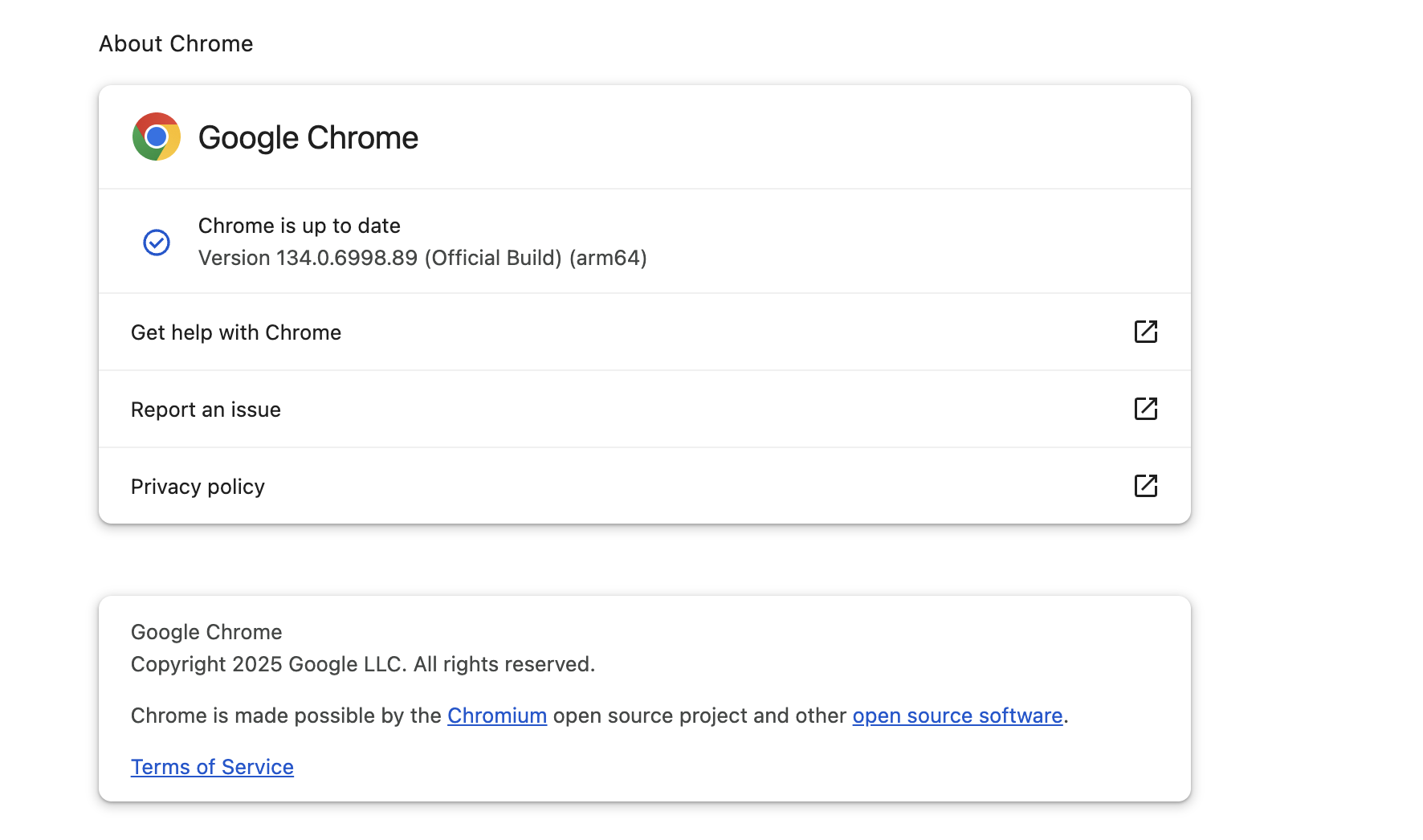1423x840 pixels.
Task: Open the Terms of Service link
Action: coord(212,766)
